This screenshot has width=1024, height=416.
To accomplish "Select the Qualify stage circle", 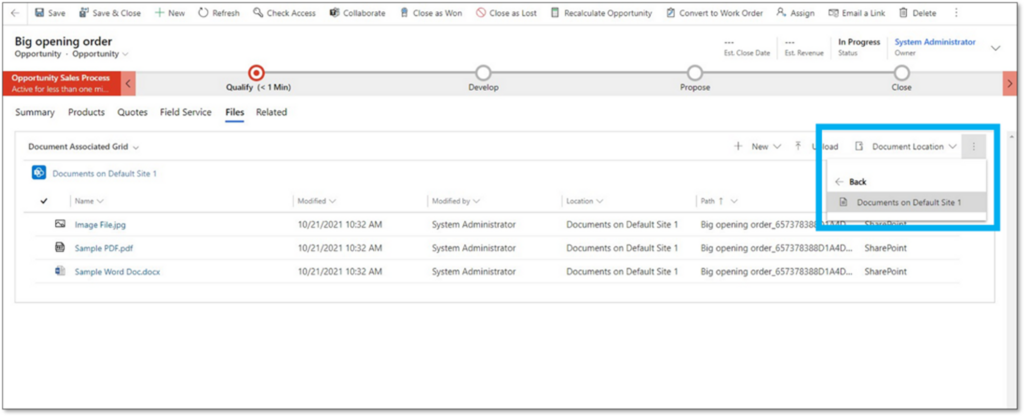I will tap(257, 72).
